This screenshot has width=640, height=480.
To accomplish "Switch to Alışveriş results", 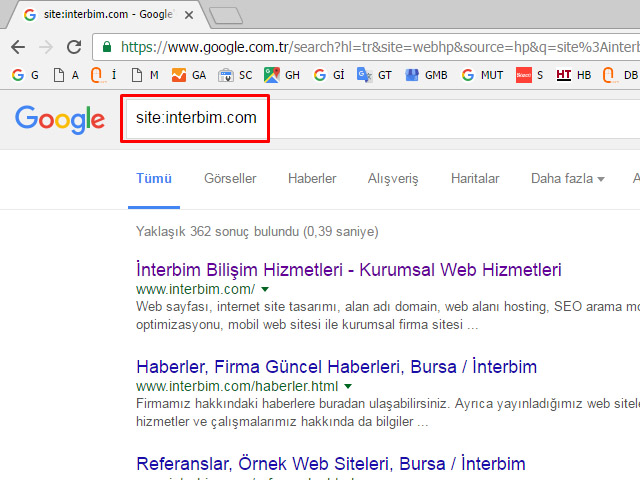I will pos(393,179).
